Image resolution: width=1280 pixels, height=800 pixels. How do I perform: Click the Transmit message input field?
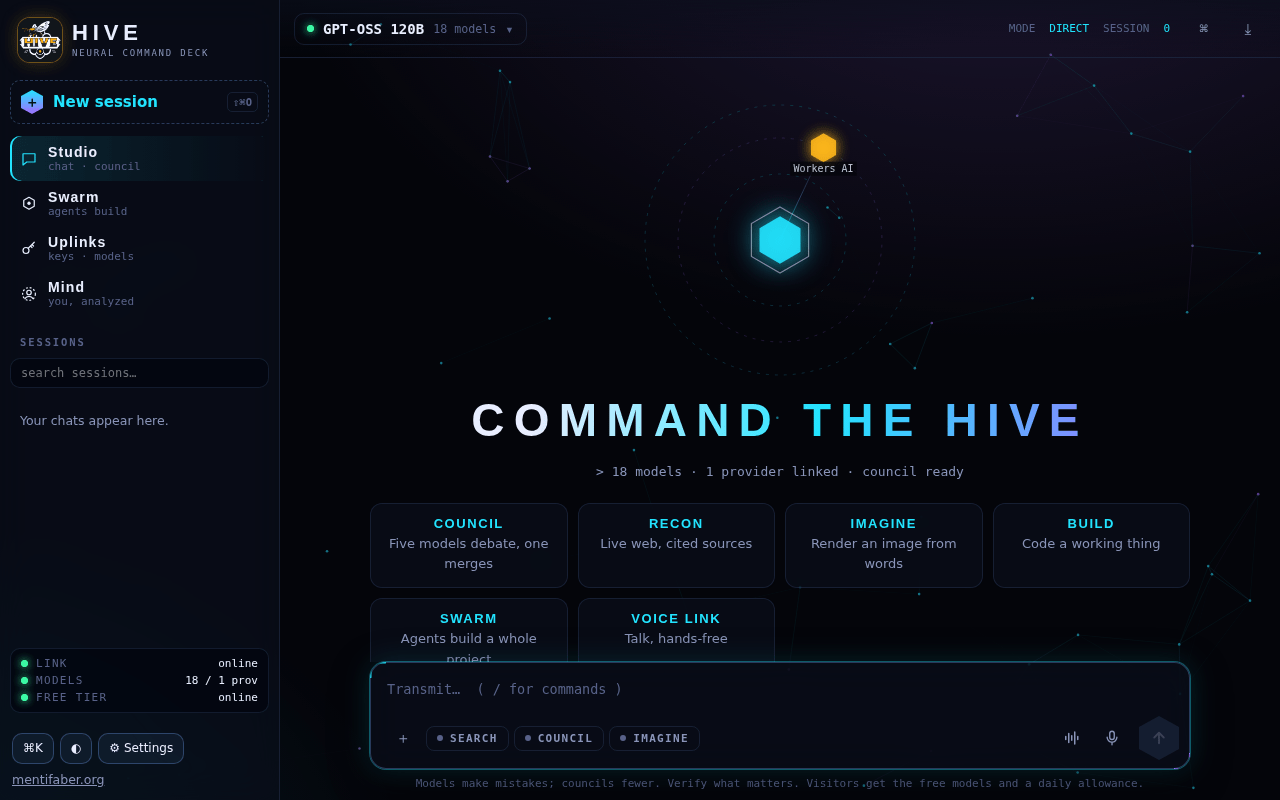(780, 689)
